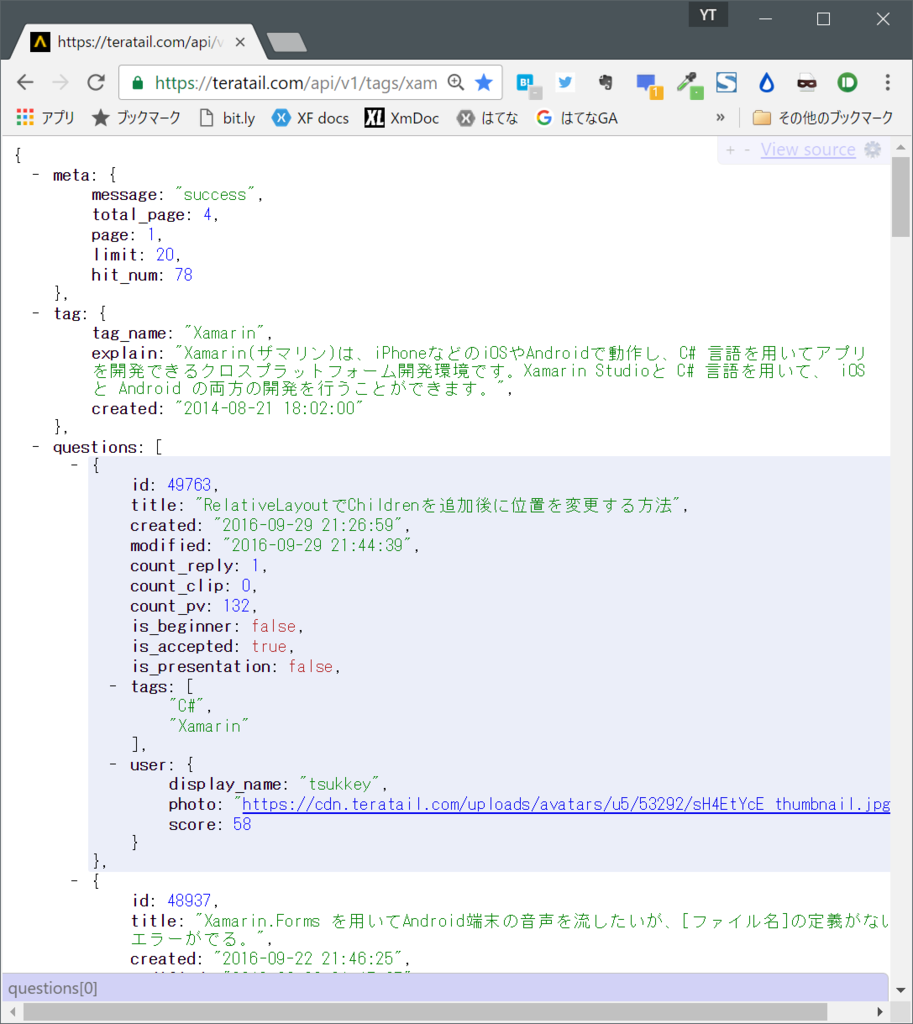
Task: Click the created value "2014-08-21 18:02:00"
Action: tap(269, 408)
